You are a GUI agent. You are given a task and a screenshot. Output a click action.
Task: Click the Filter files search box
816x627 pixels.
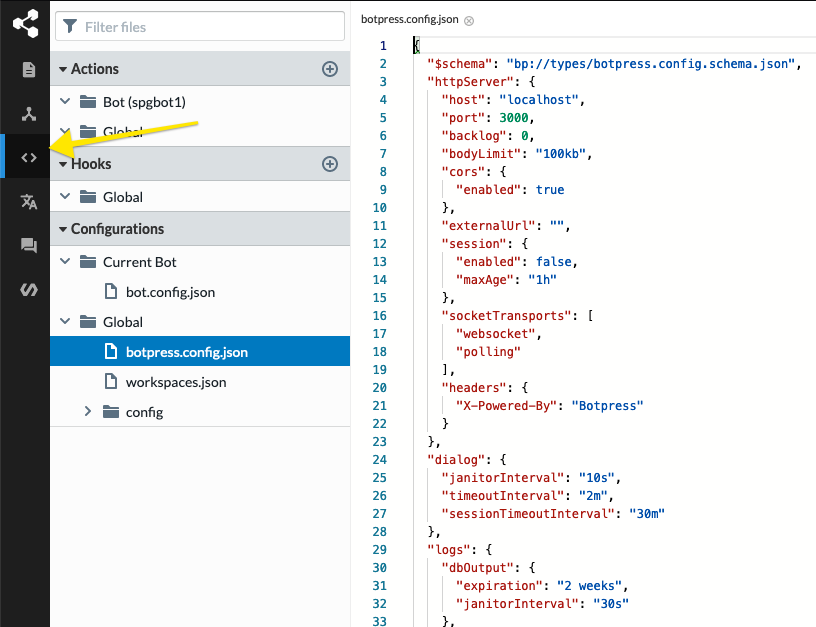tap(199, 26)
